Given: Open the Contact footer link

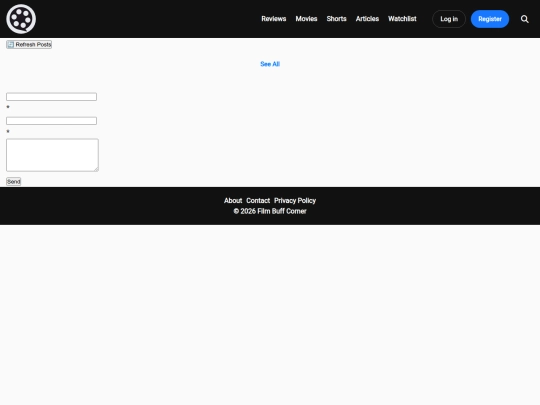Looking at the screenshot, I should 258,200.
